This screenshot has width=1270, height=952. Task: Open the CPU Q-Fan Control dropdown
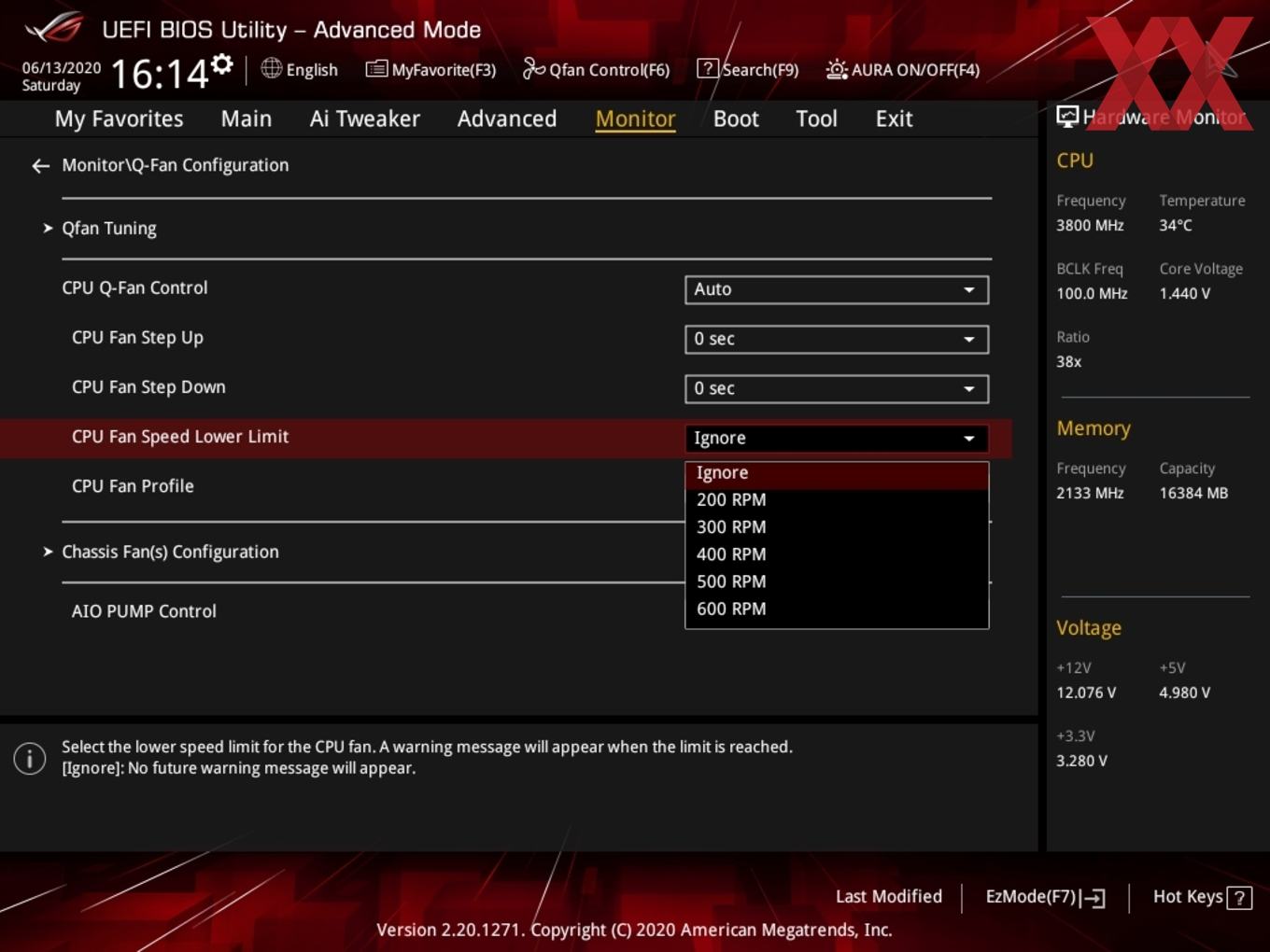click(837, 289)
